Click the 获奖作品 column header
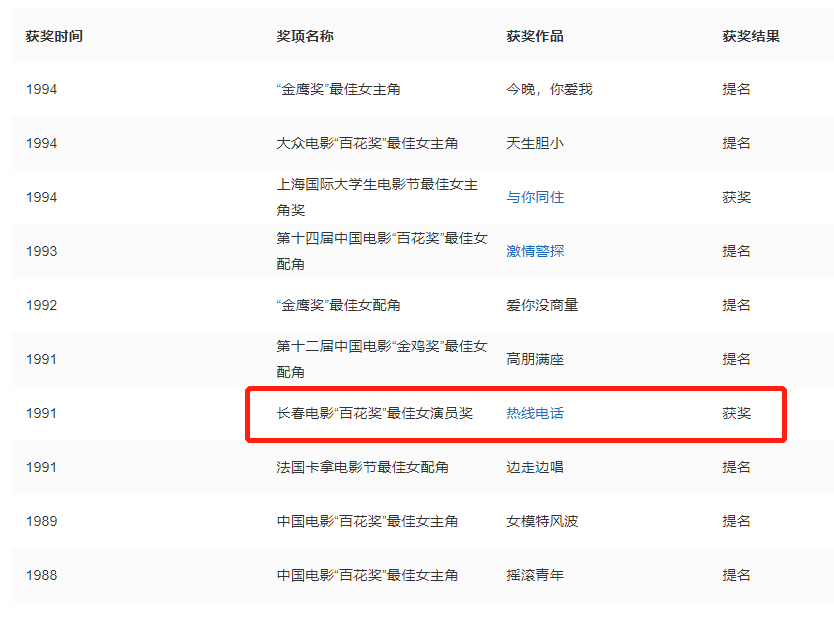 click(x=535, y=36)
